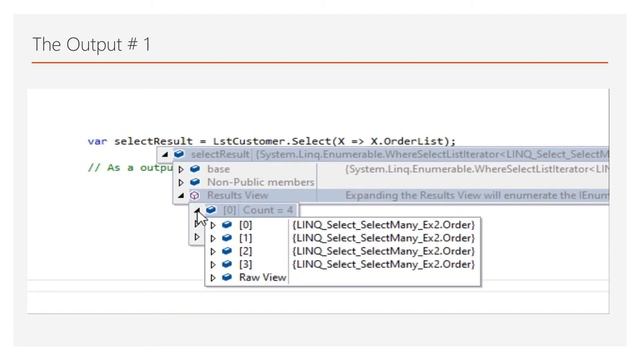Viewport: 640px width, 360px height.
Task: Click first row's LINQ_Select_SelectMany_Ex2.Order value
Action: click(384, 225)
